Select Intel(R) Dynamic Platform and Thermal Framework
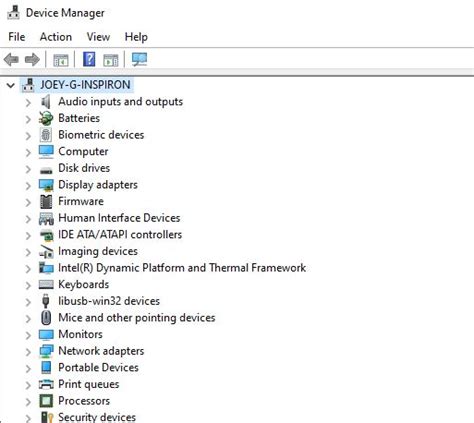The height and width of the screenshot is (423, 474). point(182,268)
